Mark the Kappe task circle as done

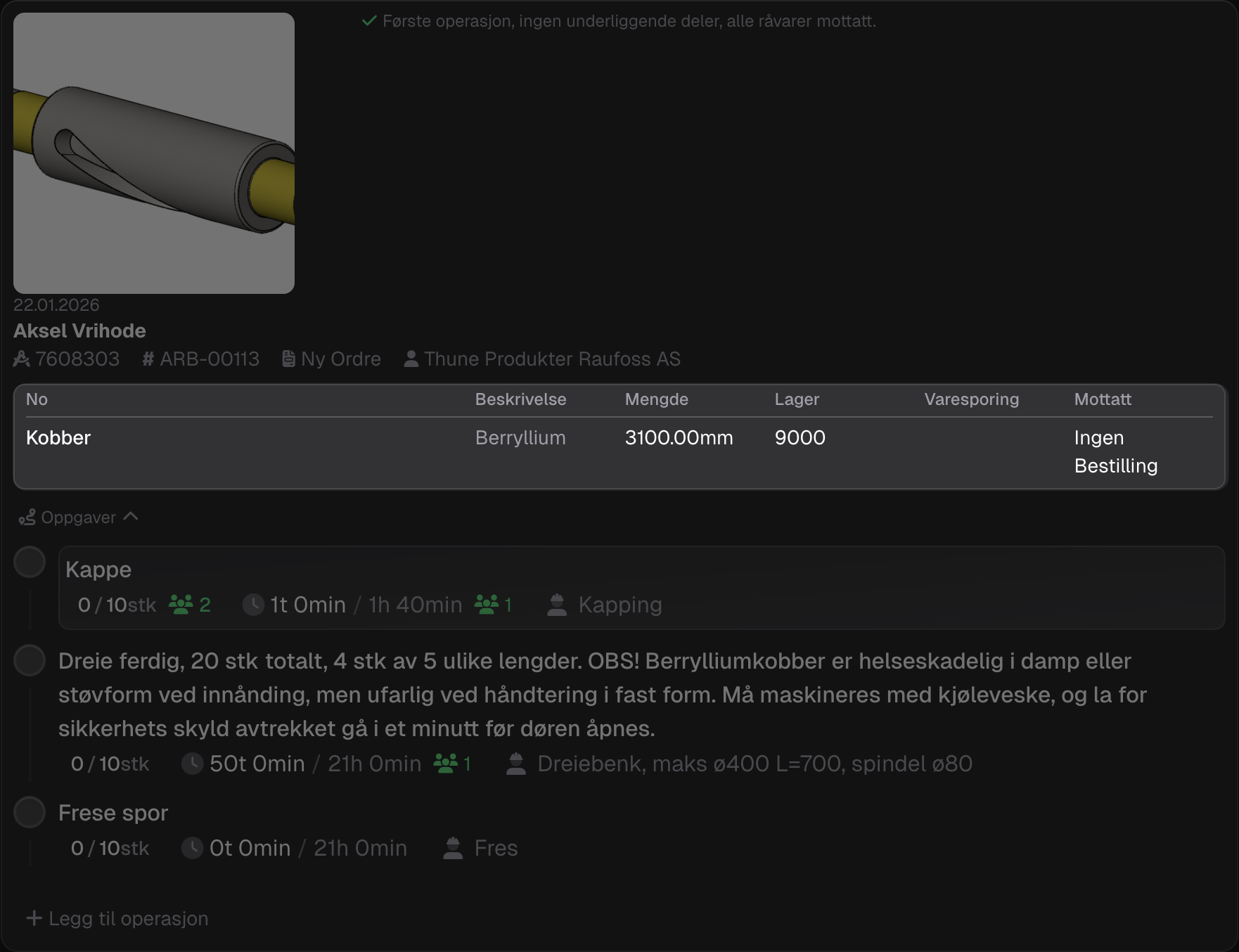point(30,562)
